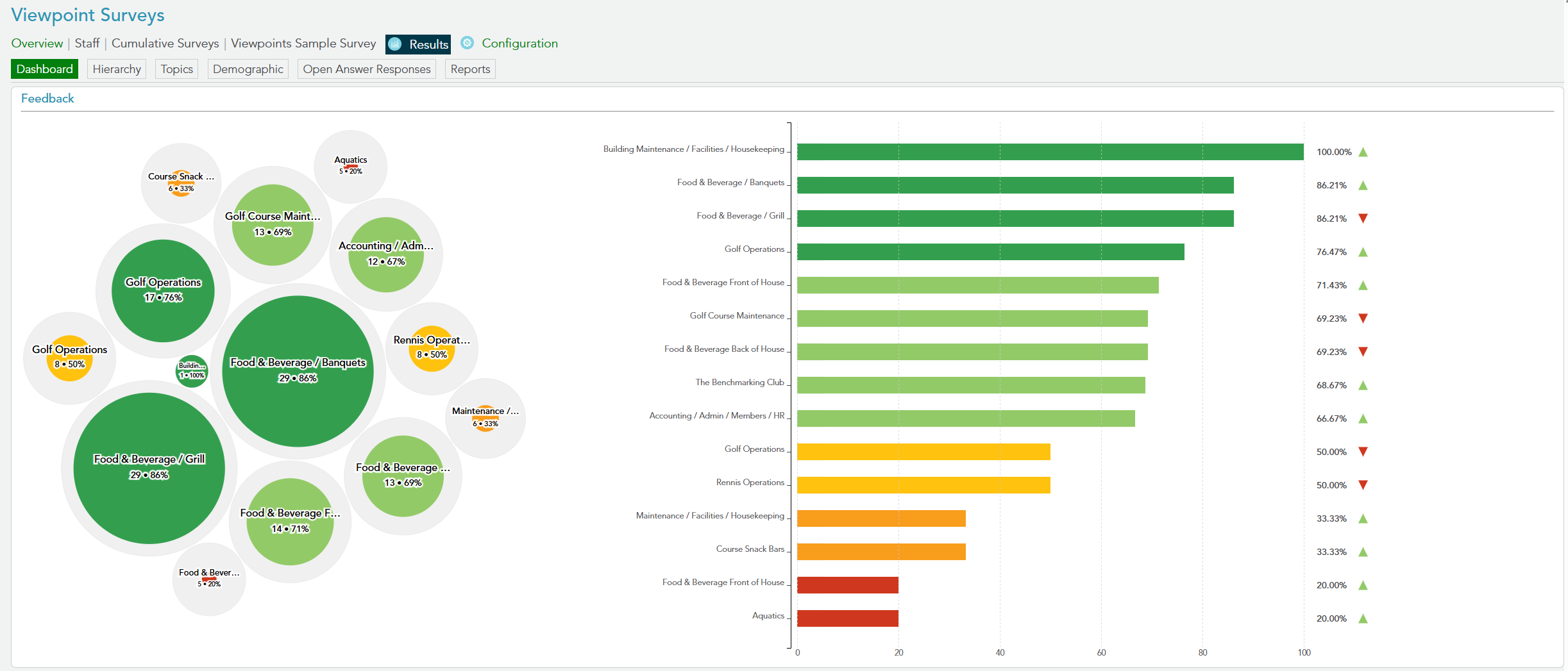Switch to the Demographic tab
Screen dimensions: 1568x671
(x=248, y=69)
